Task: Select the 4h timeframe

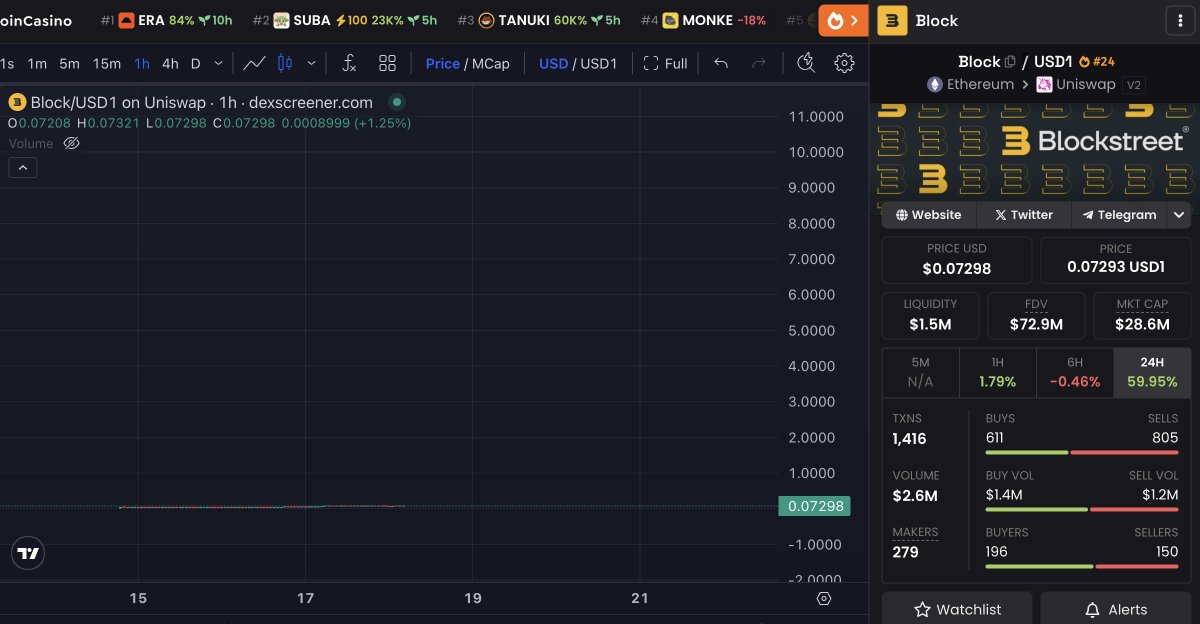Action: pyautogui.click(x=170, y=63)
